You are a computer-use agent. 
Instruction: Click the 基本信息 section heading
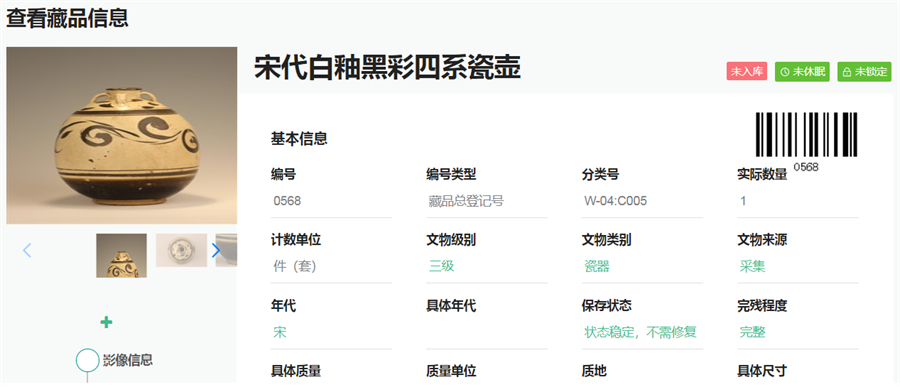pos(299,139)
